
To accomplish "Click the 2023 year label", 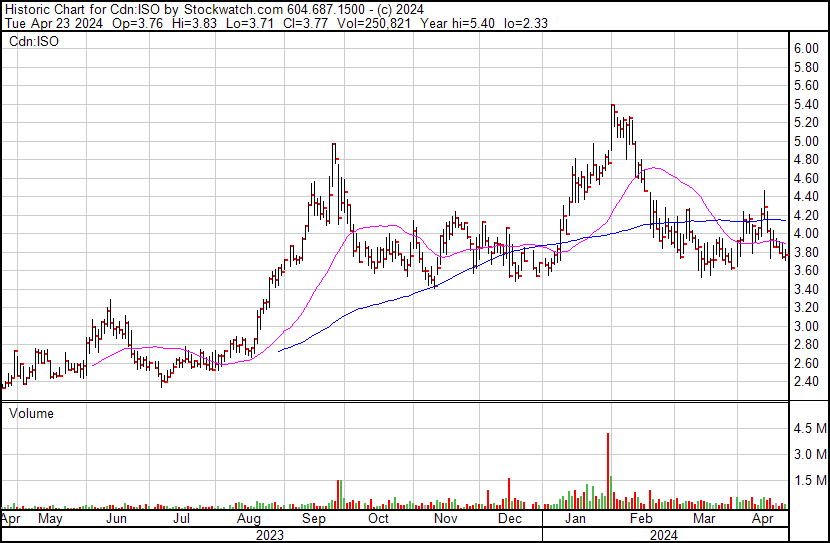I will 270,535.
